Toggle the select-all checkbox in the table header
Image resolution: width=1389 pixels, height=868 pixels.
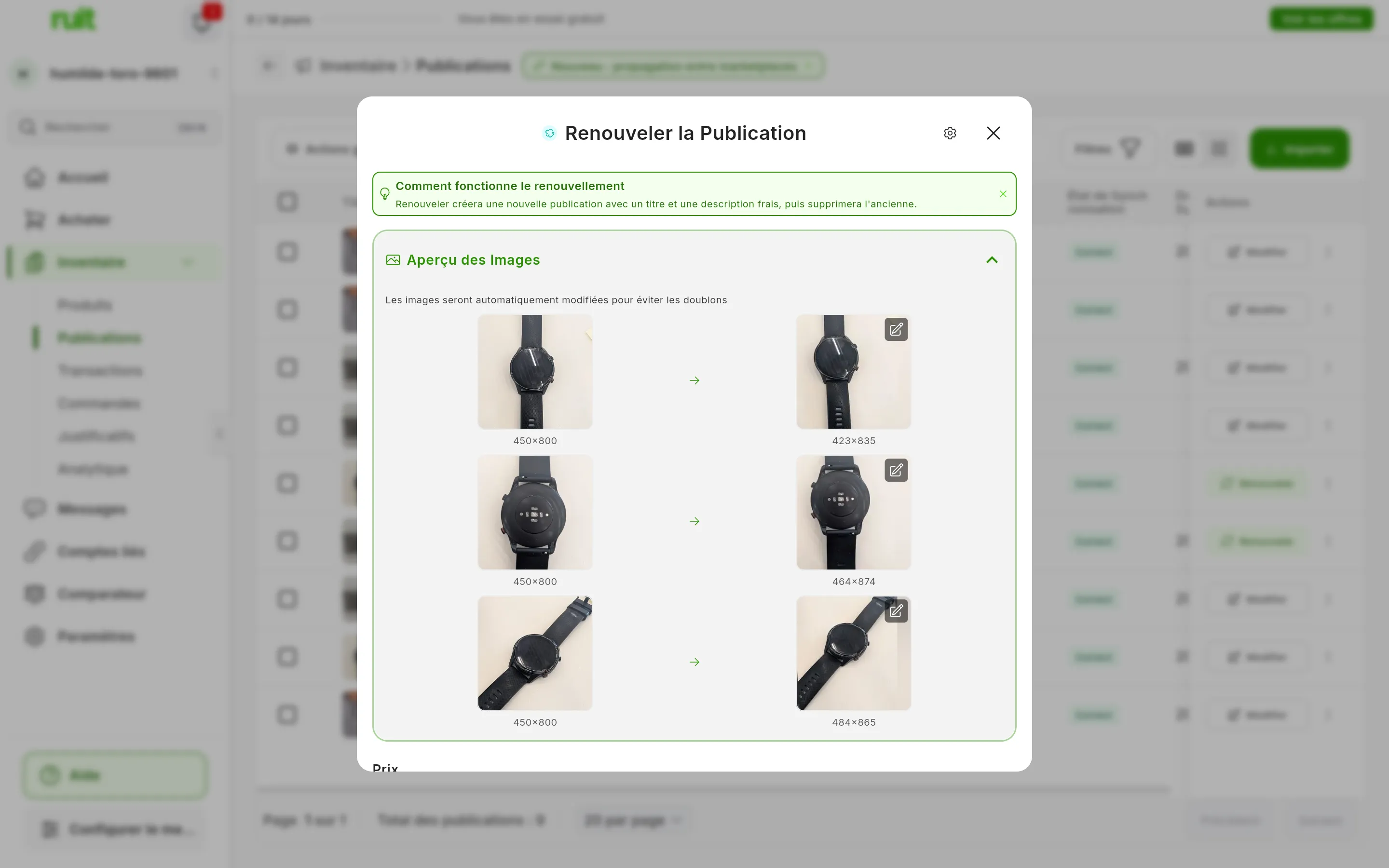(287, 202)
